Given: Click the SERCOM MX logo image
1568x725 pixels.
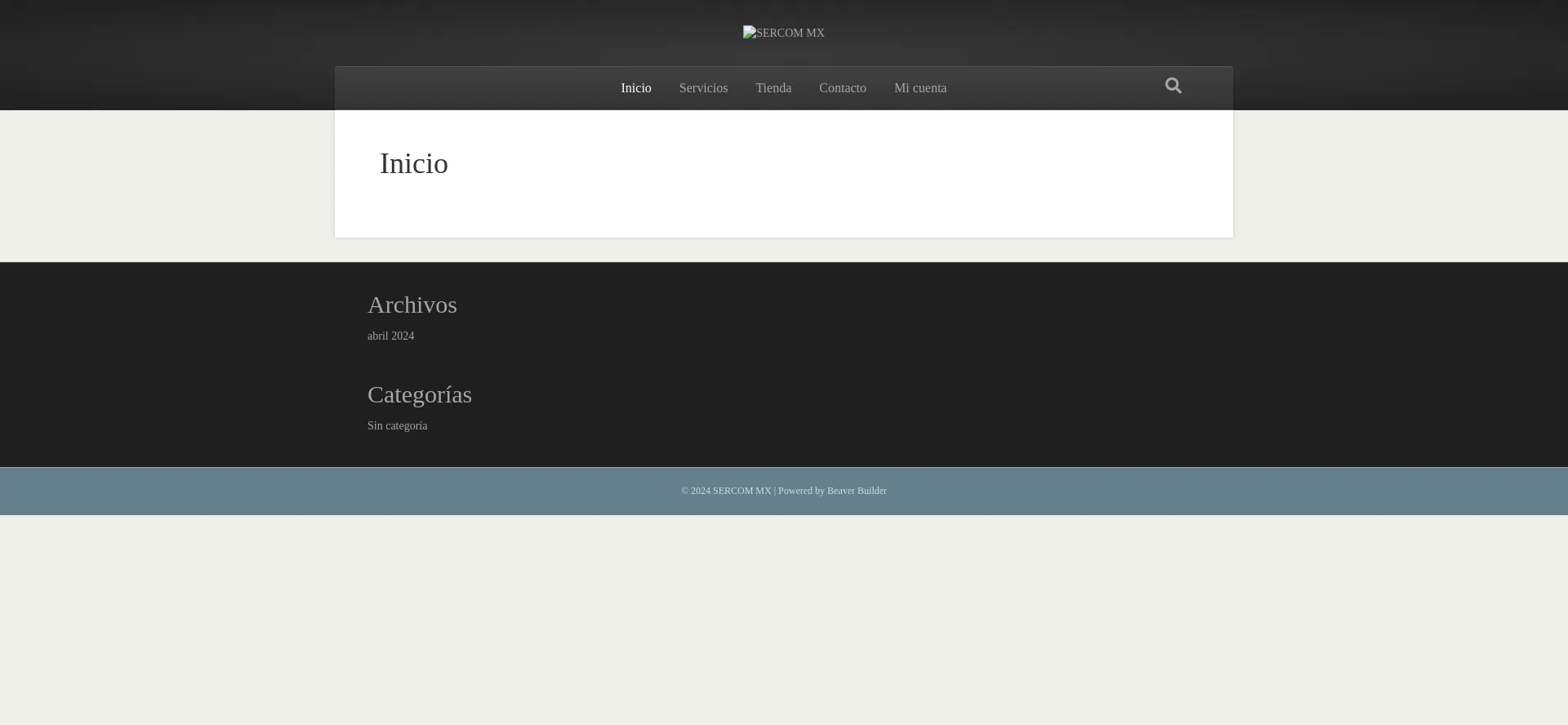Looking at the screenshot, I should (x=784, y=33).
